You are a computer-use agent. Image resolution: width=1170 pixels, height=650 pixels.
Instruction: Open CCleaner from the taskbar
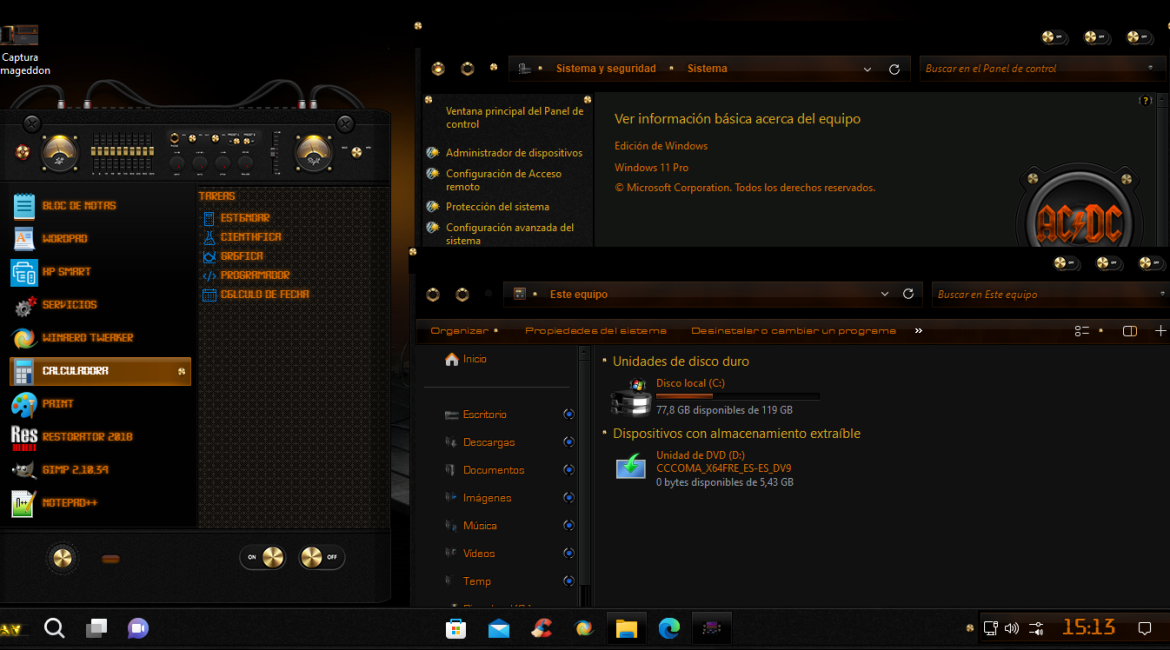coord(541,628)
